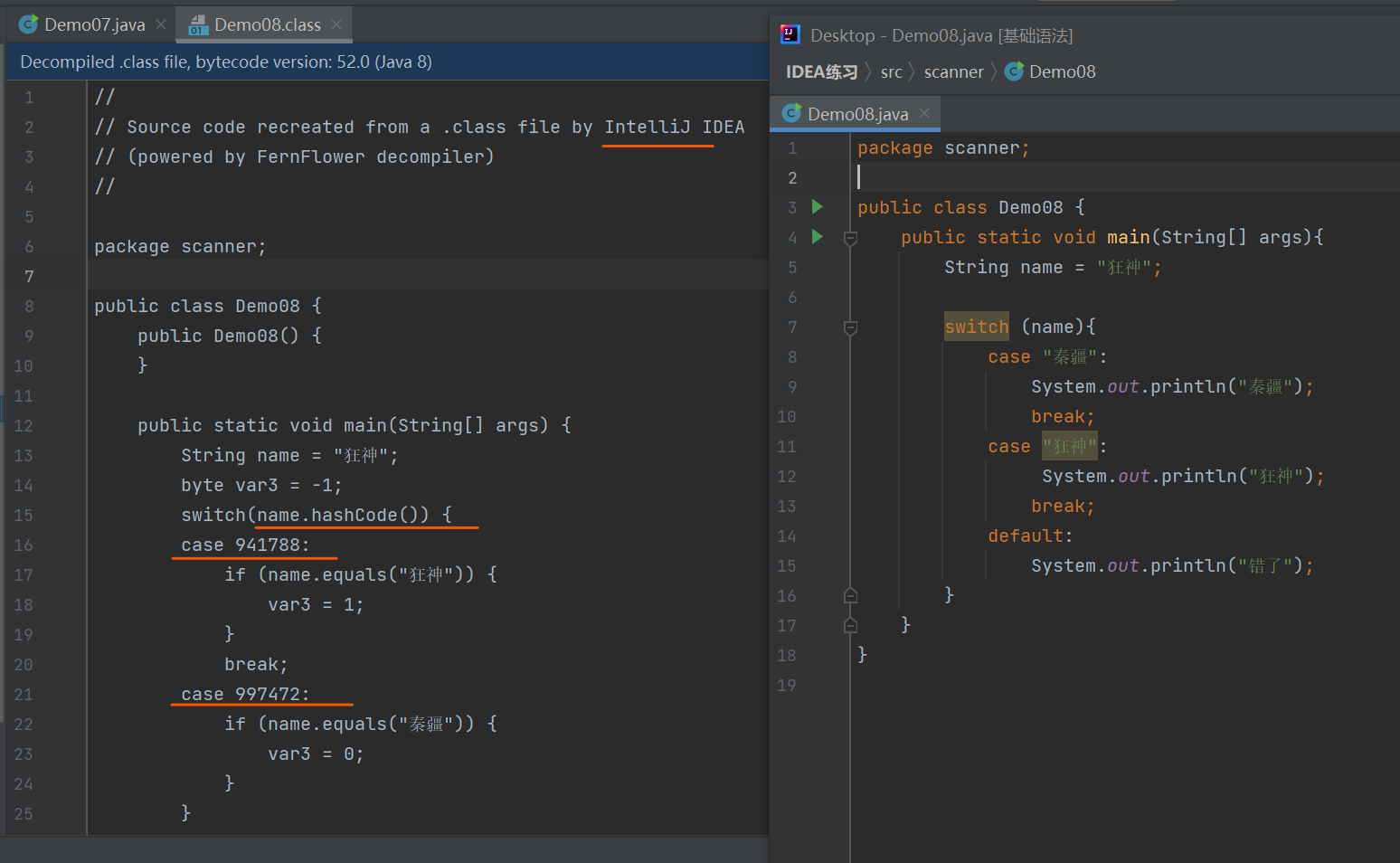Click the highlighted 'switch' keyword in Demo08.java
This screenshot has height=863, width=1400.
976,327
